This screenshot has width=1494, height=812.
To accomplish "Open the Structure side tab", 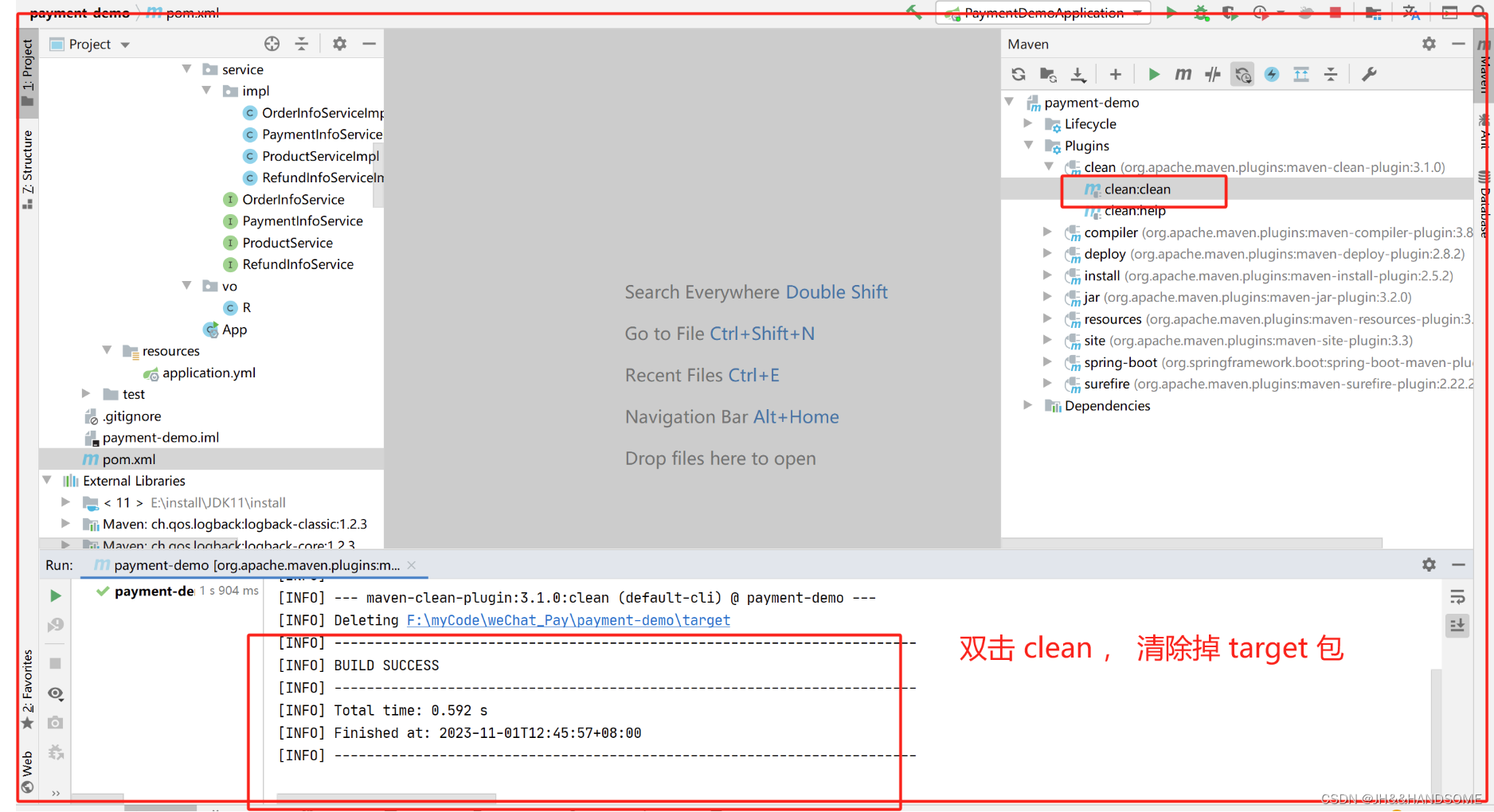I will (28, 169).
